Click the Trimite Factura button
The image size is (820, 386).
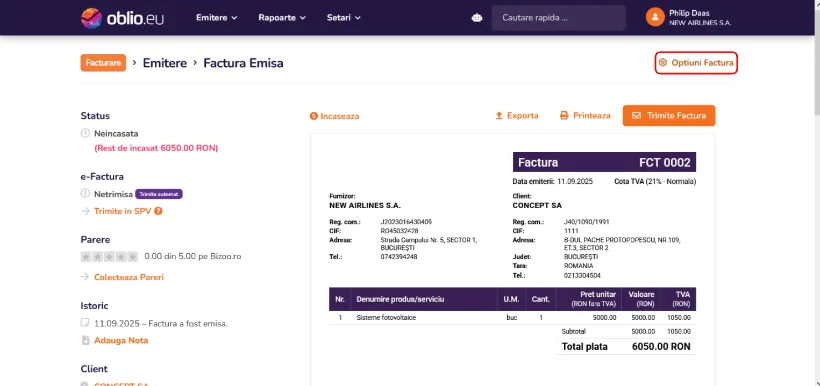669,116
